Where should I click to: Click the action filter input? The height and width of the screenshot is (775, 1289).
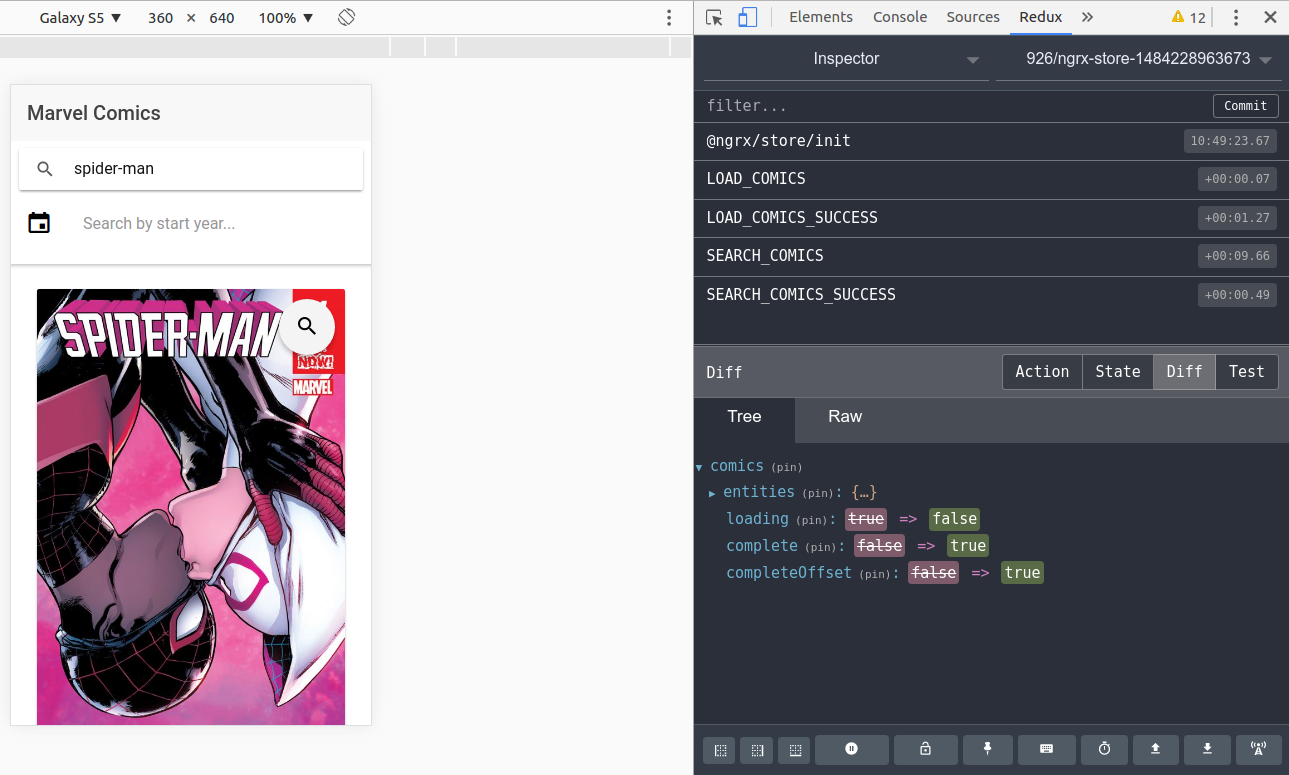[953, 106]
